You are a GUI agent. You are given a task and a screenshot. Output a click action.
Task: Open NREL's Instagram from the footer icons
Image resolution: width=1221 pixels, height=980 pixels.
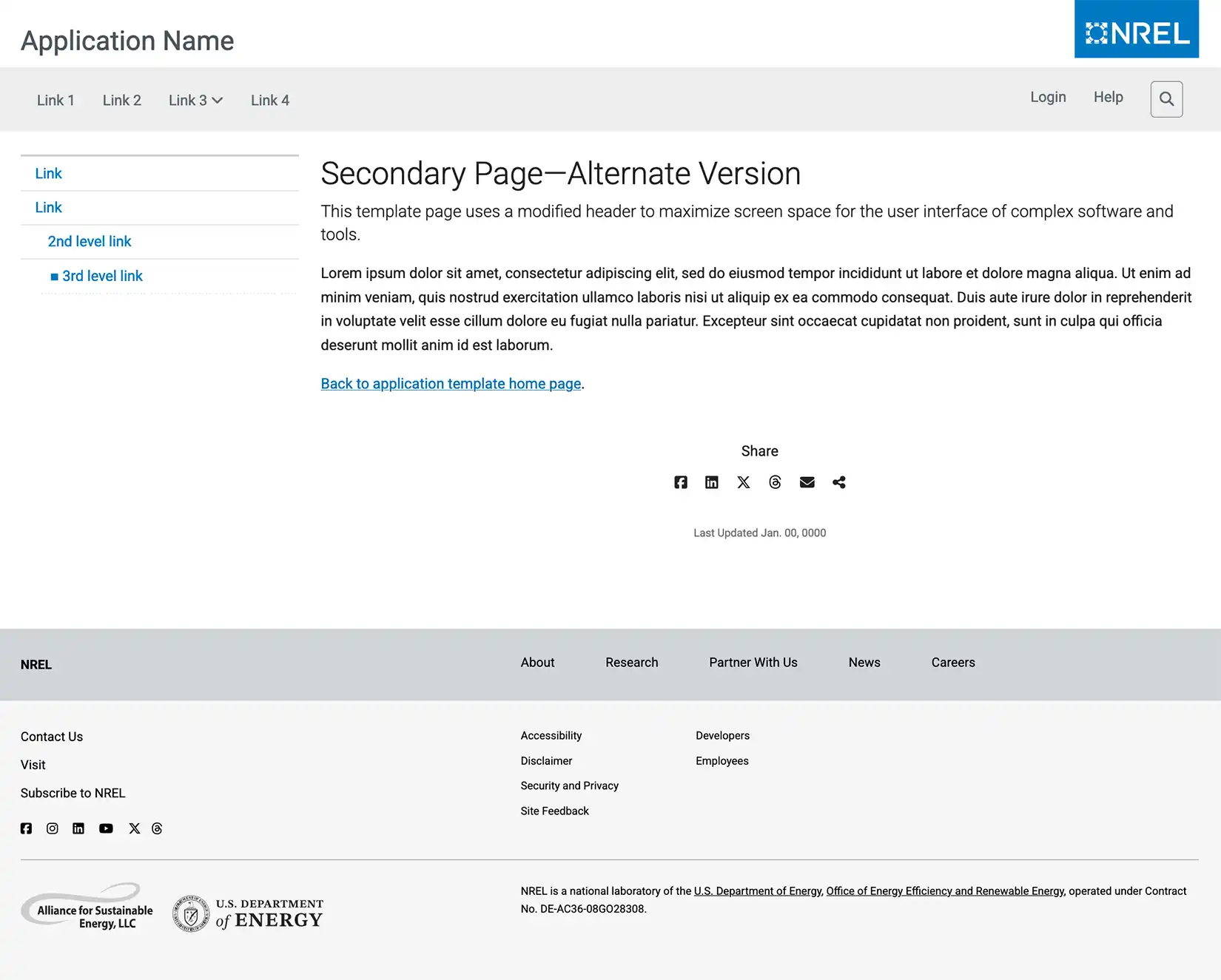[52, 828]
